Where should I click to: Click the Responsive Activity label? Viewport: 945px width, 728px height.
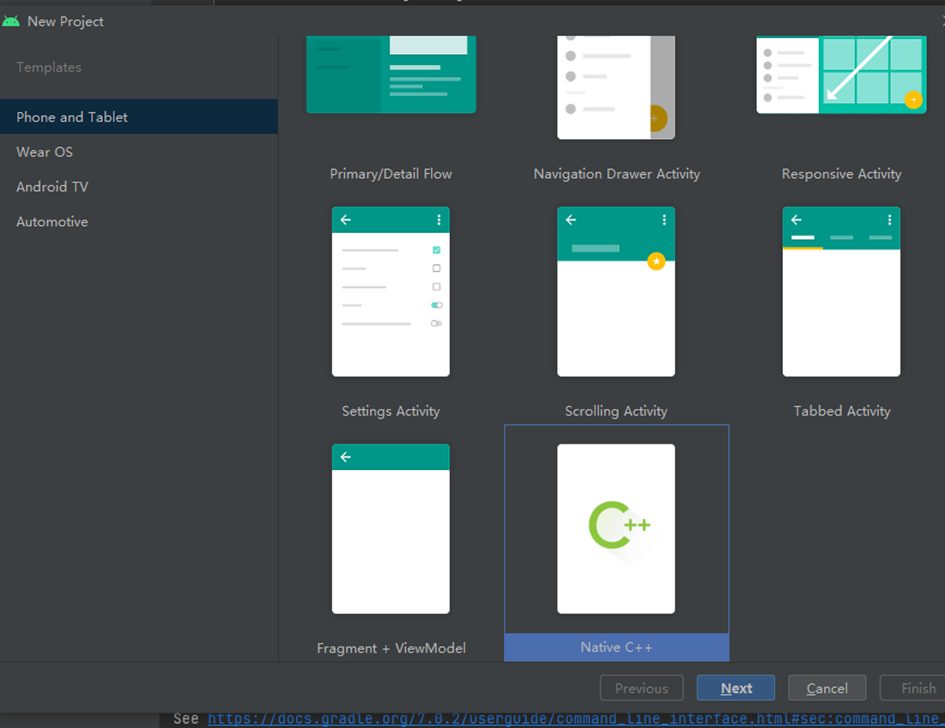point(841,174)
